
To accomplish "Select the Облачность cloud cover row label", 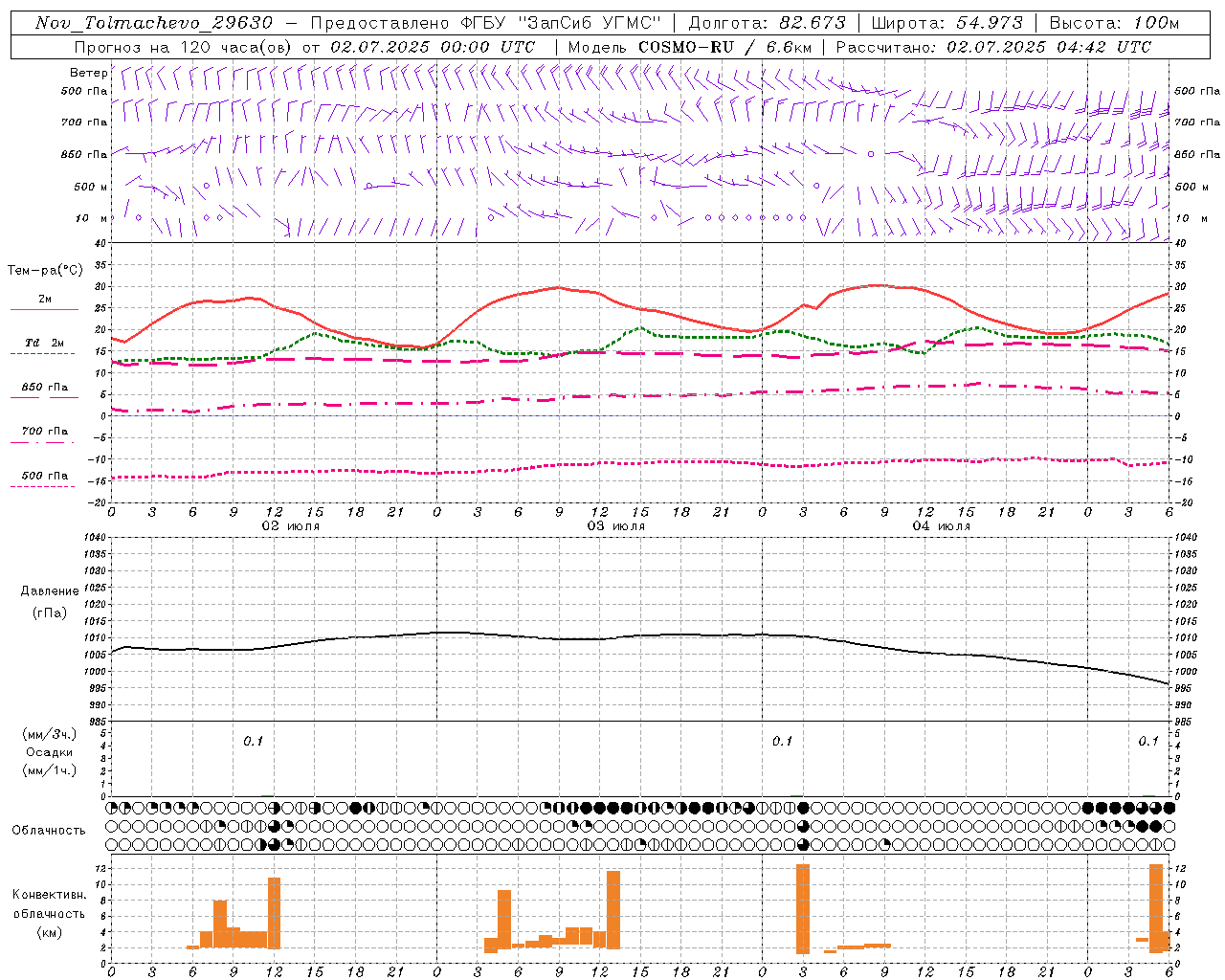I will pos(49,831).
